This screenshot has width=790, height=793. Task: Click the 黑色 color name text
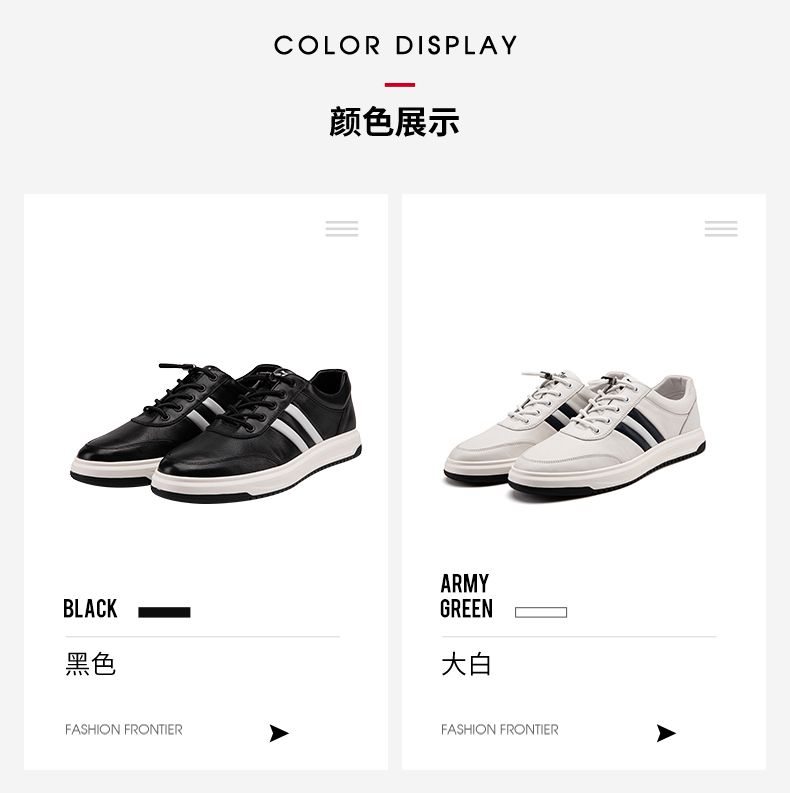pos(91,664)
